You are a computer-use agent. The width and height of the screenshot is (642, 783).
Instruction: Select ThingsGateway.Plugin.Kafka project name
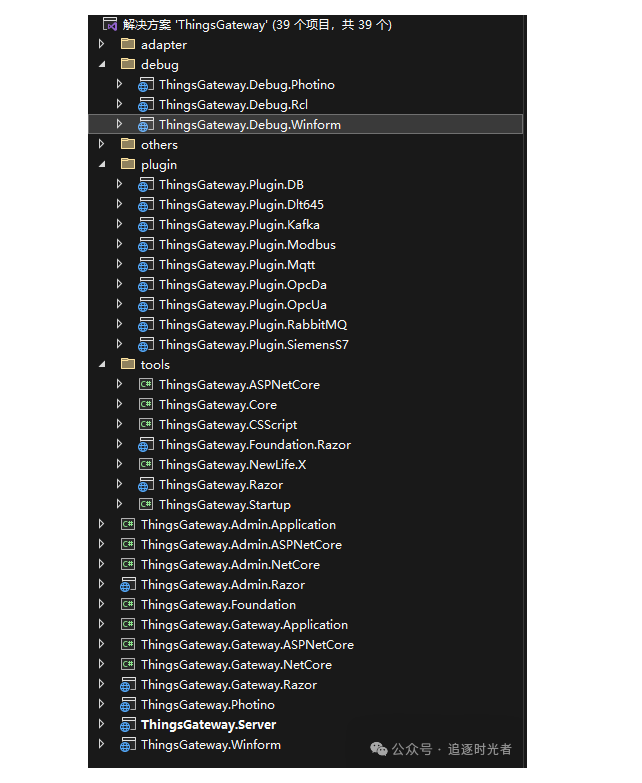(239, 225)
